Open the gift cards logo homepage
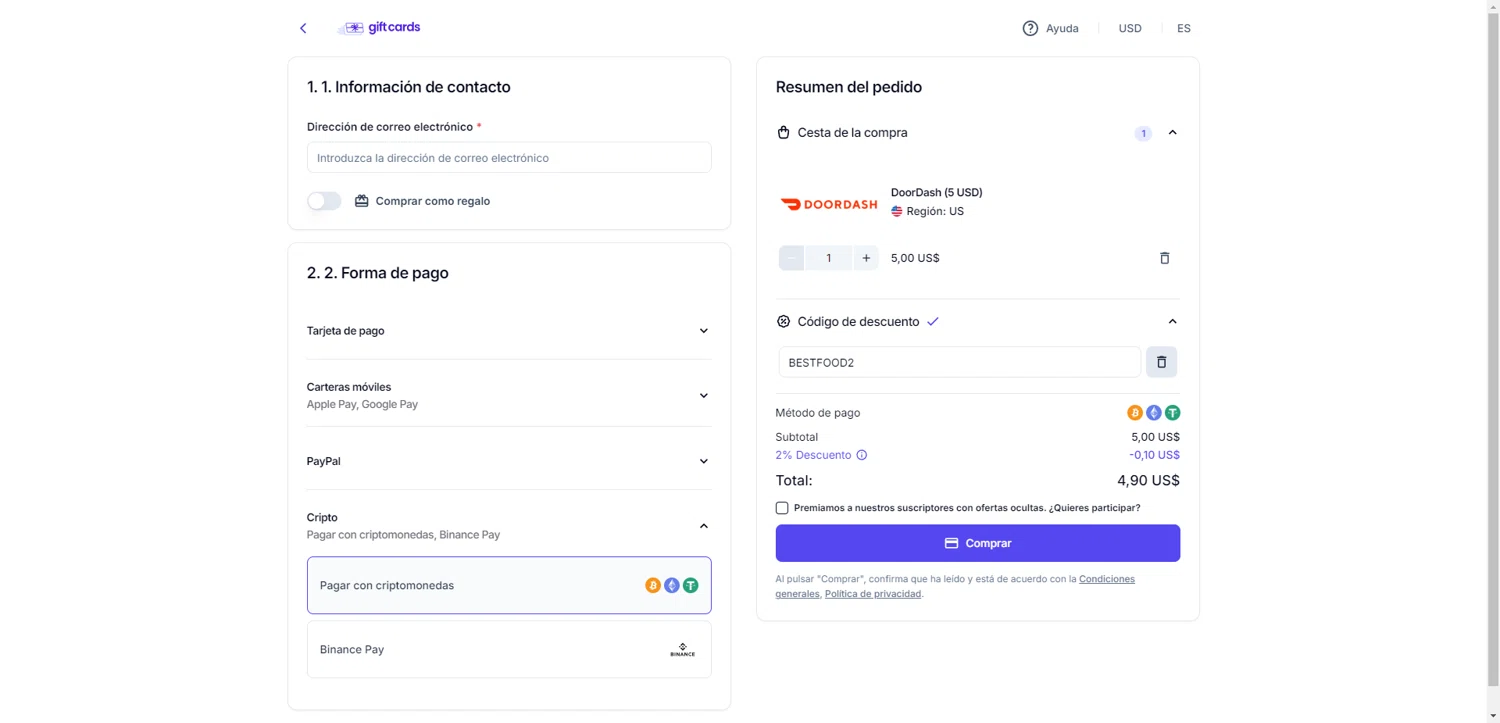The image size is (1500, 723). (x=379, y=28)
